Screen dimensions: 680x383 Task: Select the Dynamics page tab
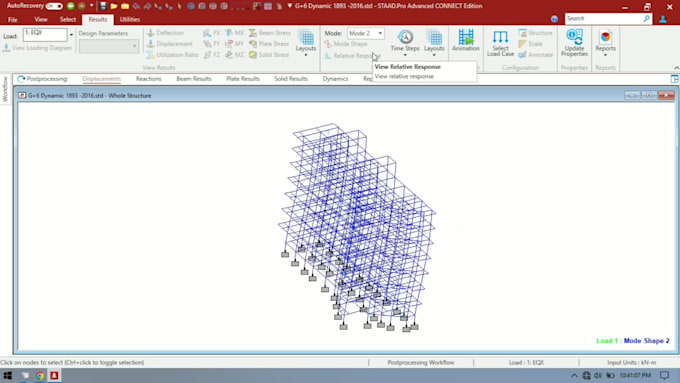(x=335, y=79)
